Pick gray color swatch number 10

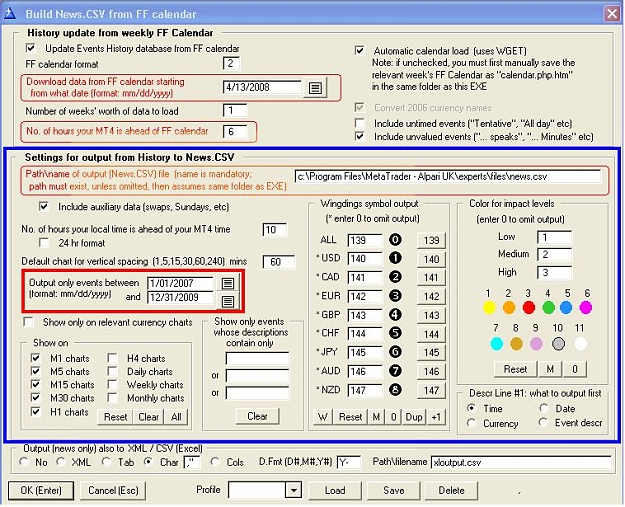(x=558, y=344)
